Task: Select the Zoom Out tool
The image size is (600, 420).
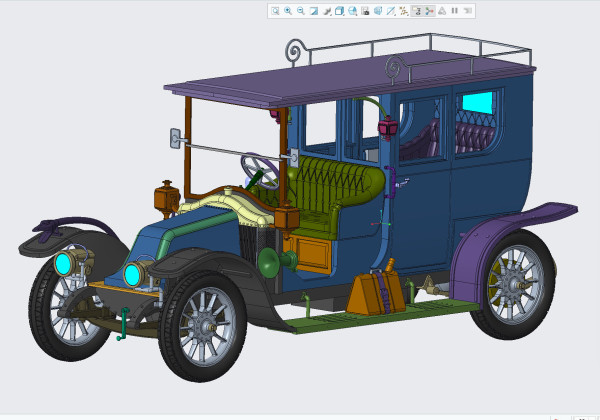Action: point(301,11)
